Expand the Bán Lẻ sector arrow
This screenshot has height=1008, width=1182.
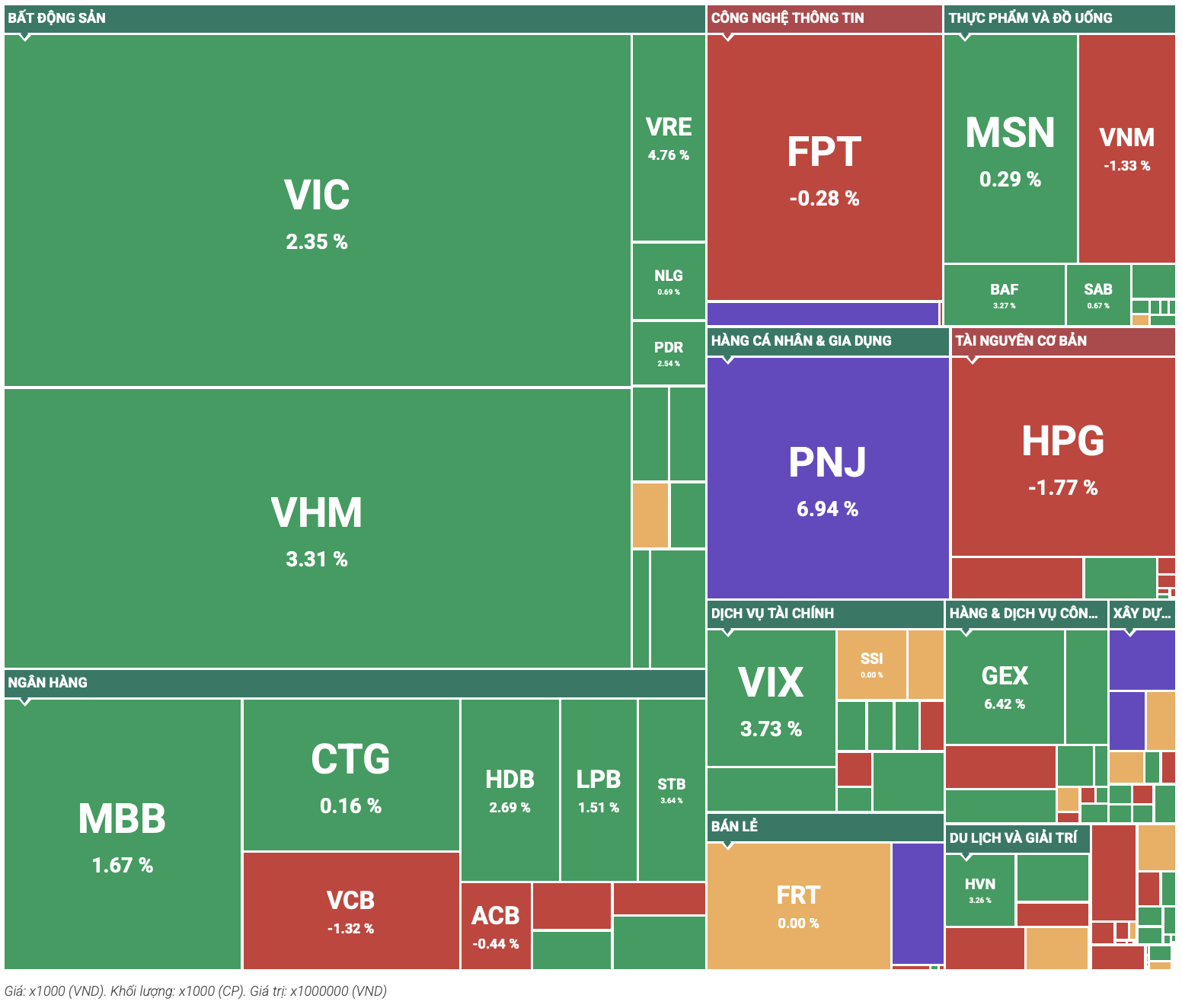tap(727, 845)
